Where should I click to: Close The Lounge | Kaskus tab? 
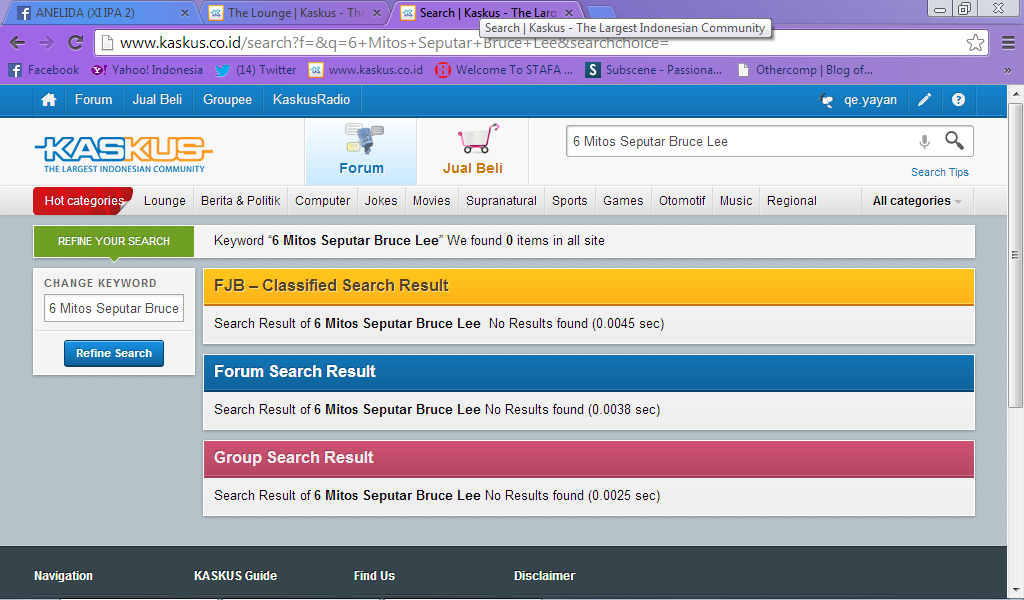(377, 13)
